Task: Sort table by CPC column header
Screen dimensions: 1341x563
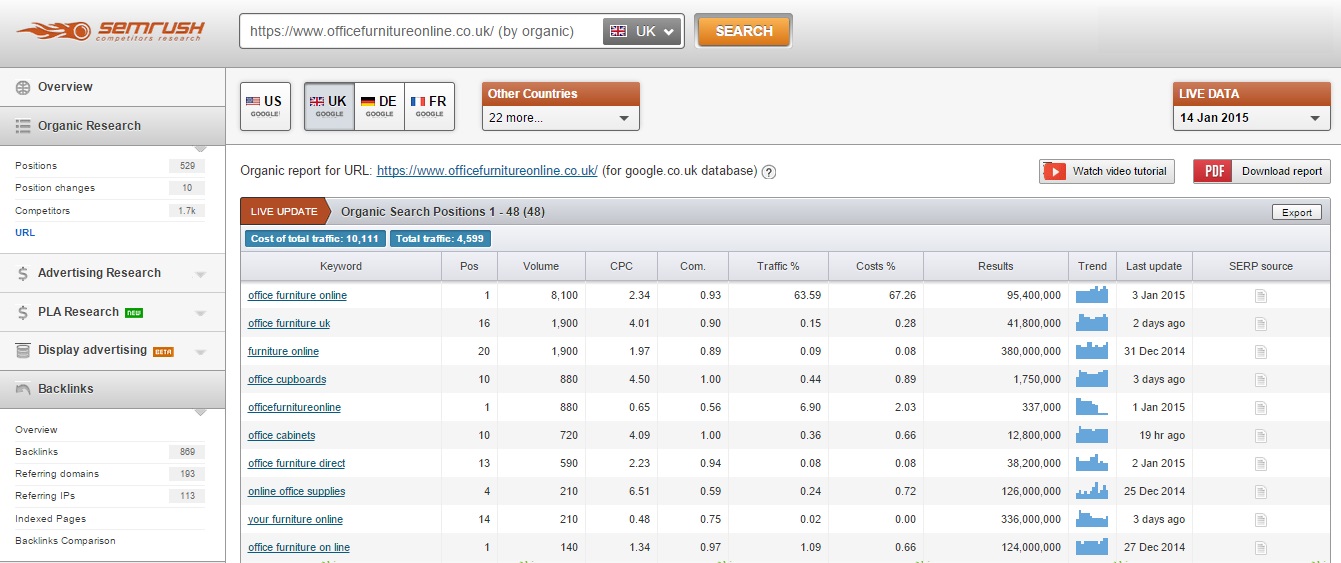Action: [x=621, y=266]
